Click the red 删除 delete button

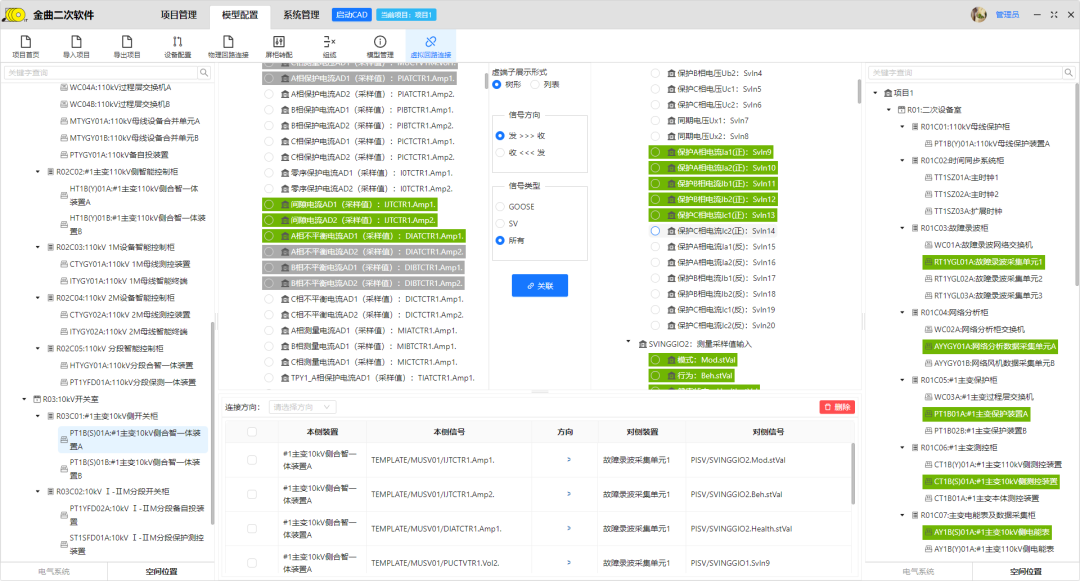pyautogui.click(x=837, y=407)
